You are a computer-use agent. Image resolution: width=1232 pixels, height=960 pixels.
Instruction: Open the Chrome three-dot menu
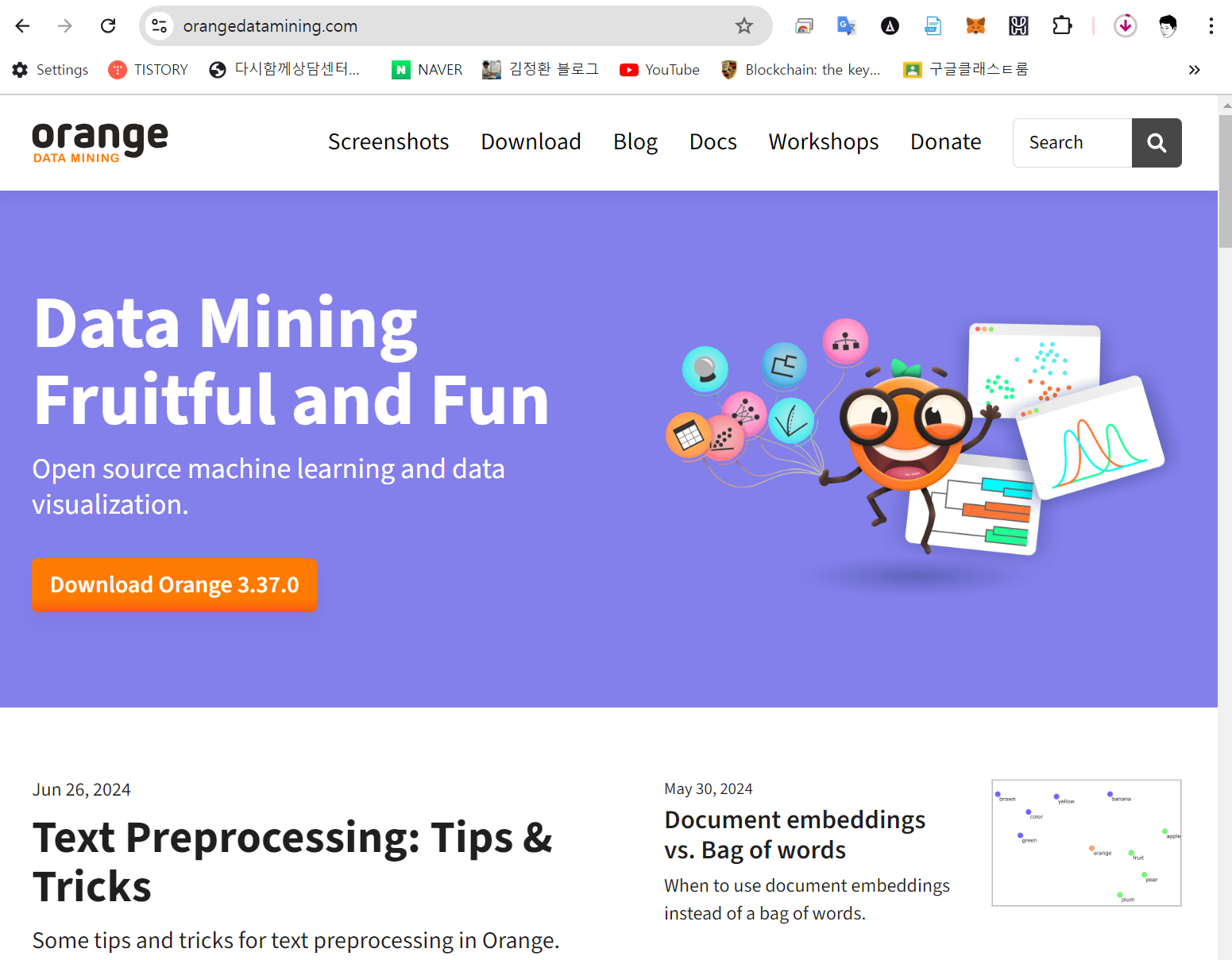1211,26
